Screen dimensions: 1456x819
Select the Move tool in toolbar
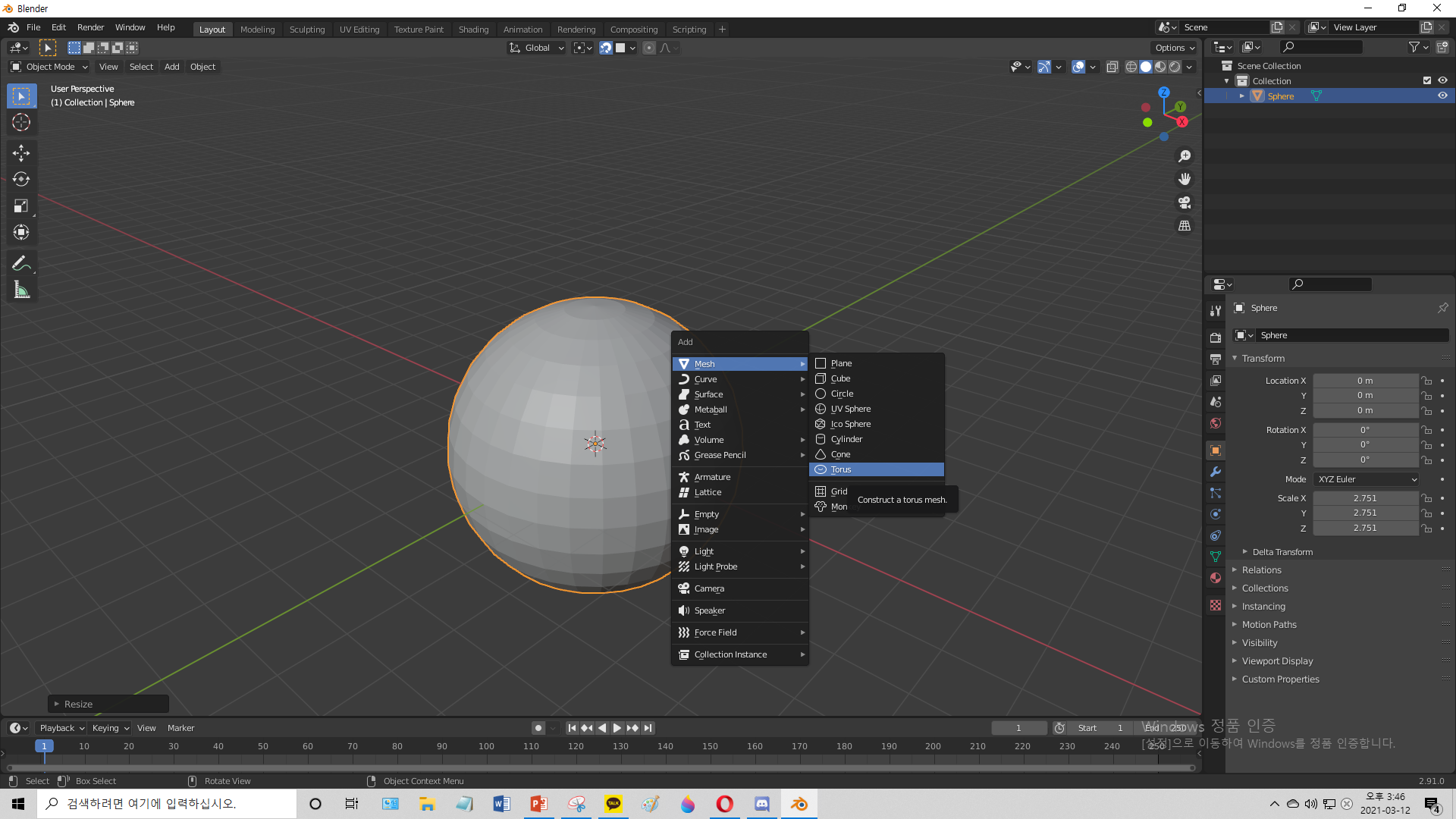(x=21, y=152)
